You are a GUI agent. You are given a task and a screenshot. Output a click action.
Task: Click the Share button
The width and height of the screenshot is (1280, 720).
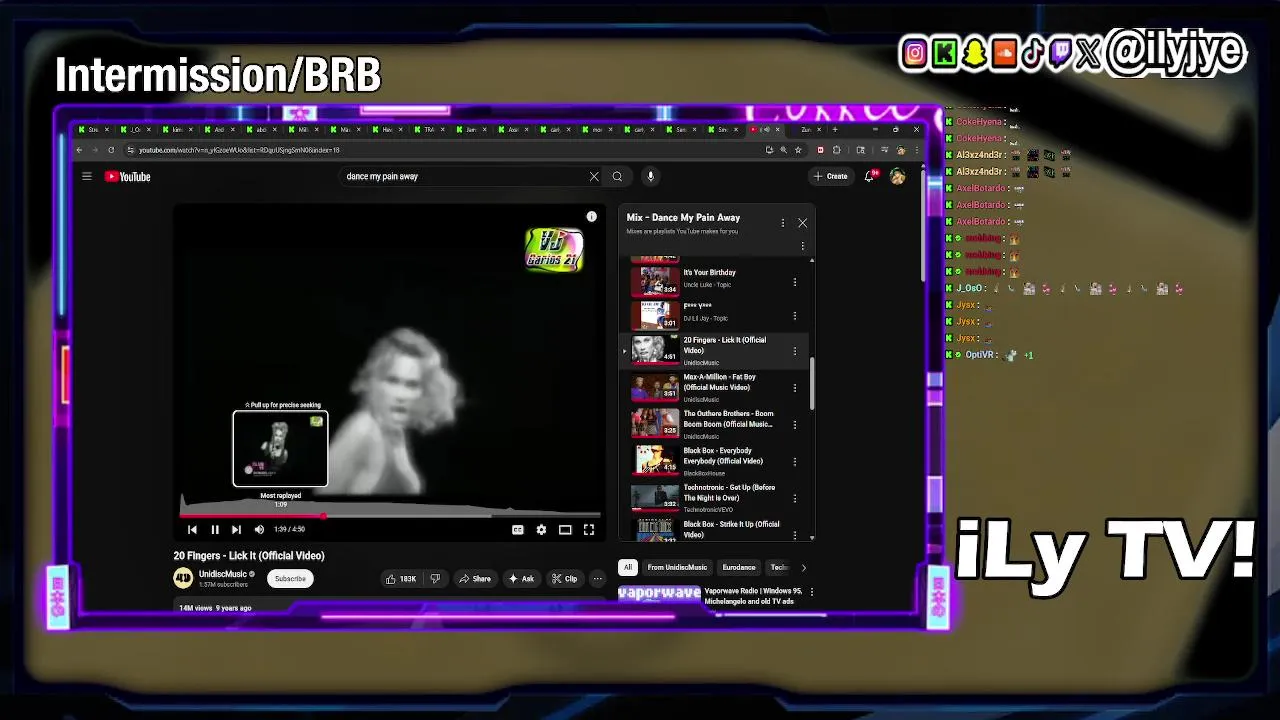475,578
